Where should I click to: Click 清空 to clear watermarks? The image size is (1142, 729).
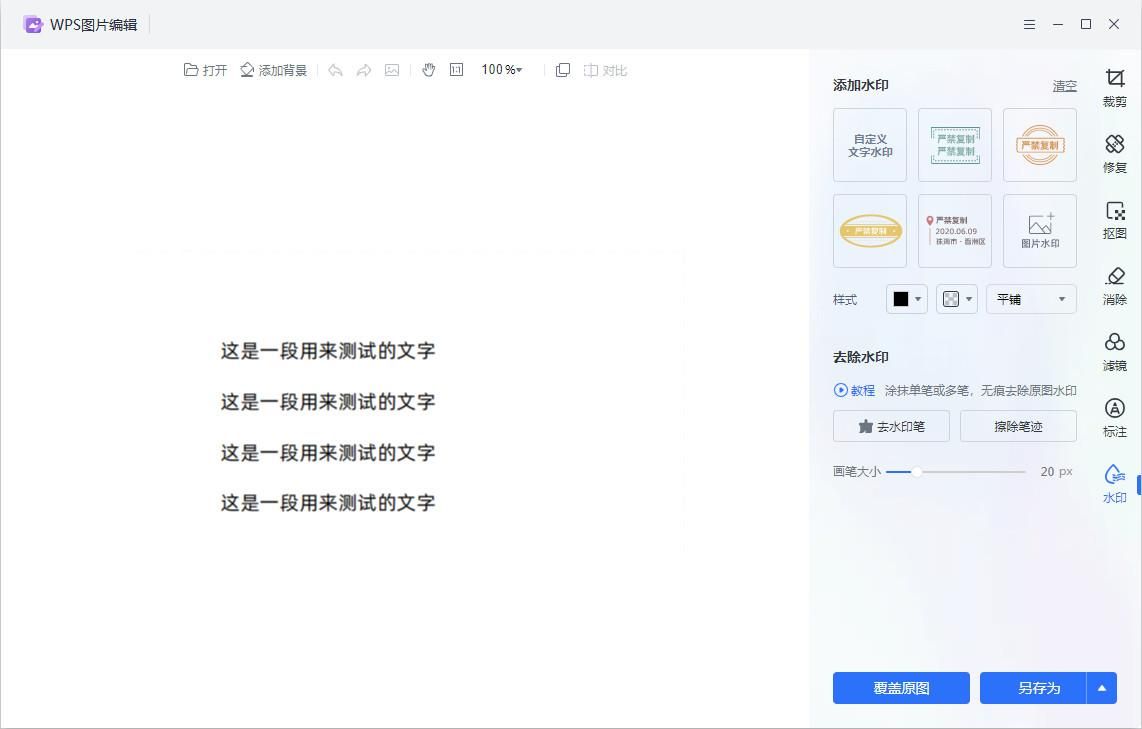click(1064, 86)
